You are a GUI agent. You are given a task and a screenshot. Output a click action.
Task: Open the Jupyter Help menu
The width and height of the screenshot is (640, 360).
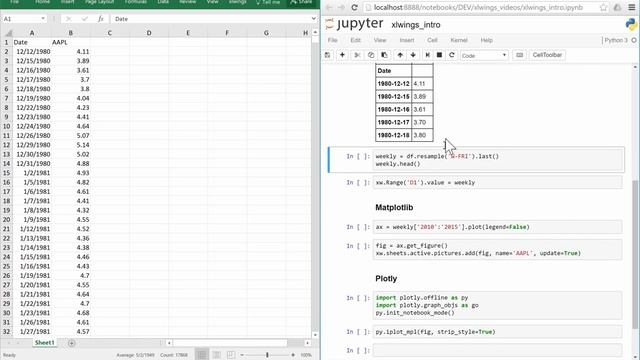pos(486,40)
